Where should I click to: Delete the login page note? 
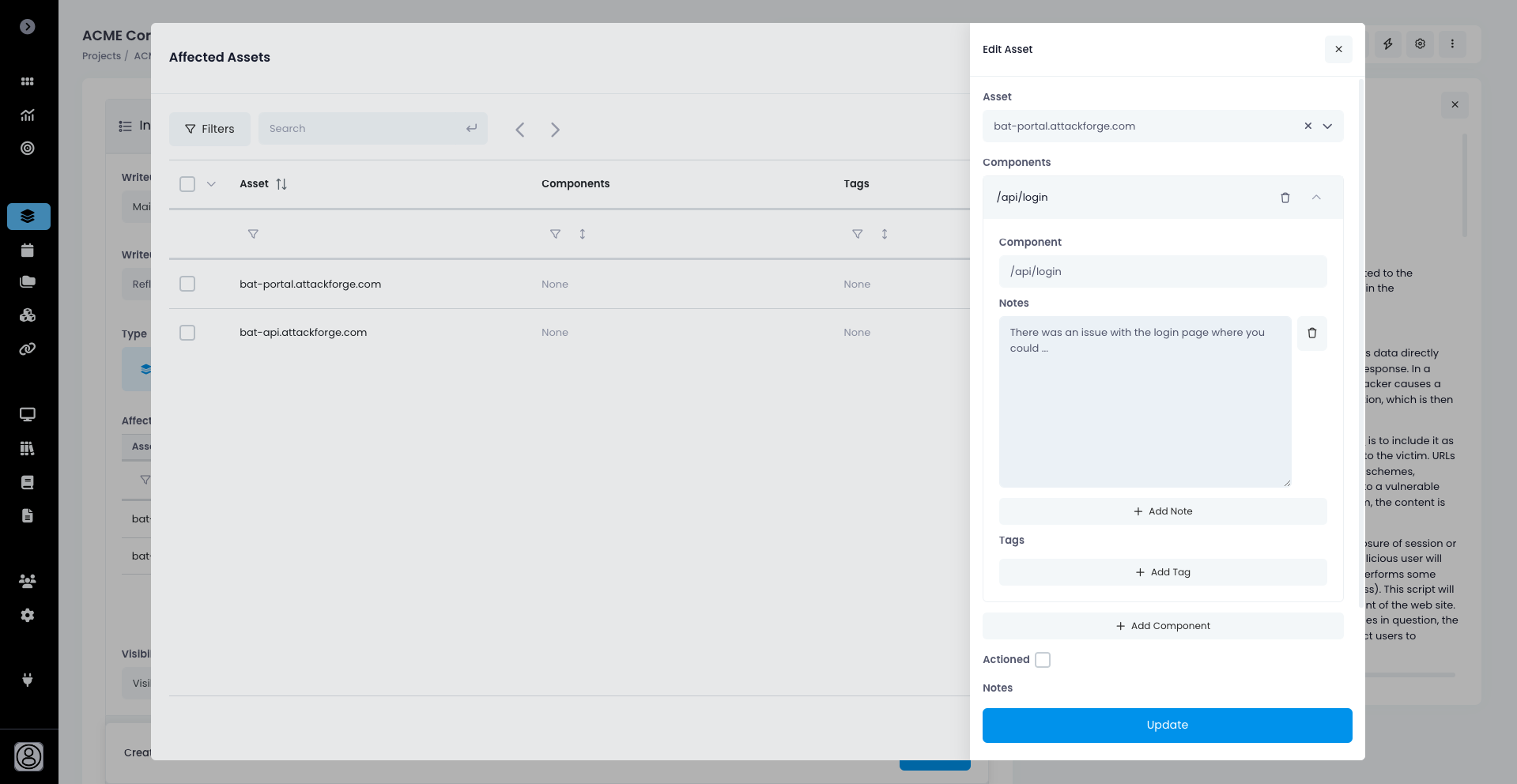[1311, 334]
